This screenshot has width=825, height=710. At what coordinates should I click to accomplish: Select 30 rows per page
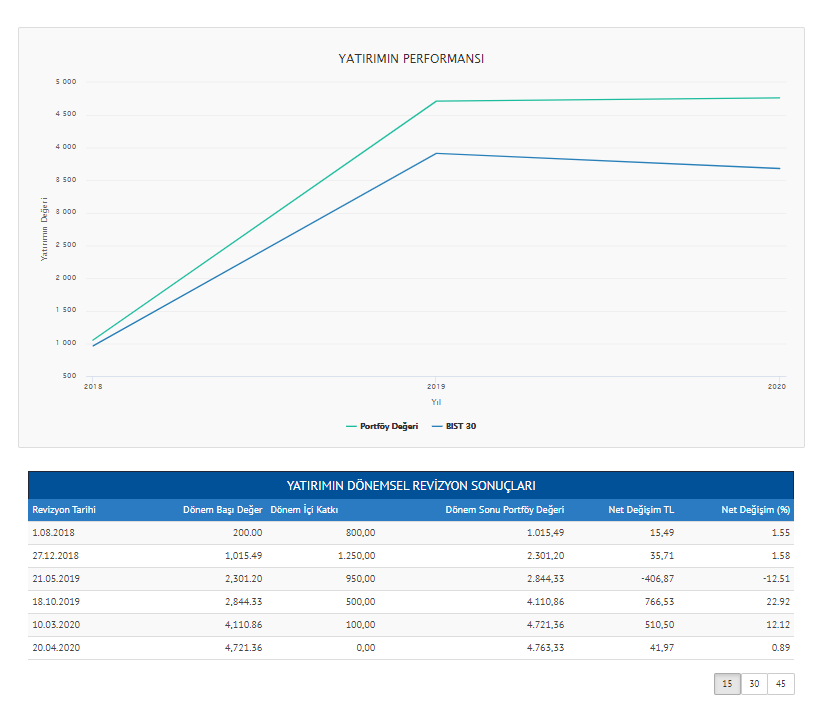click(754, 684)
